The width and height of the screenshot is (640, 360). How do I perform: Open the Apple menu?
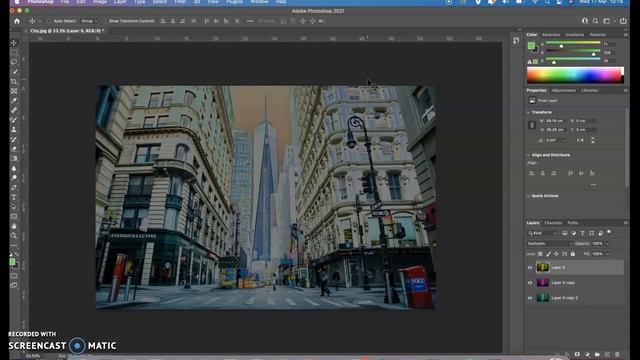[17, 2]
